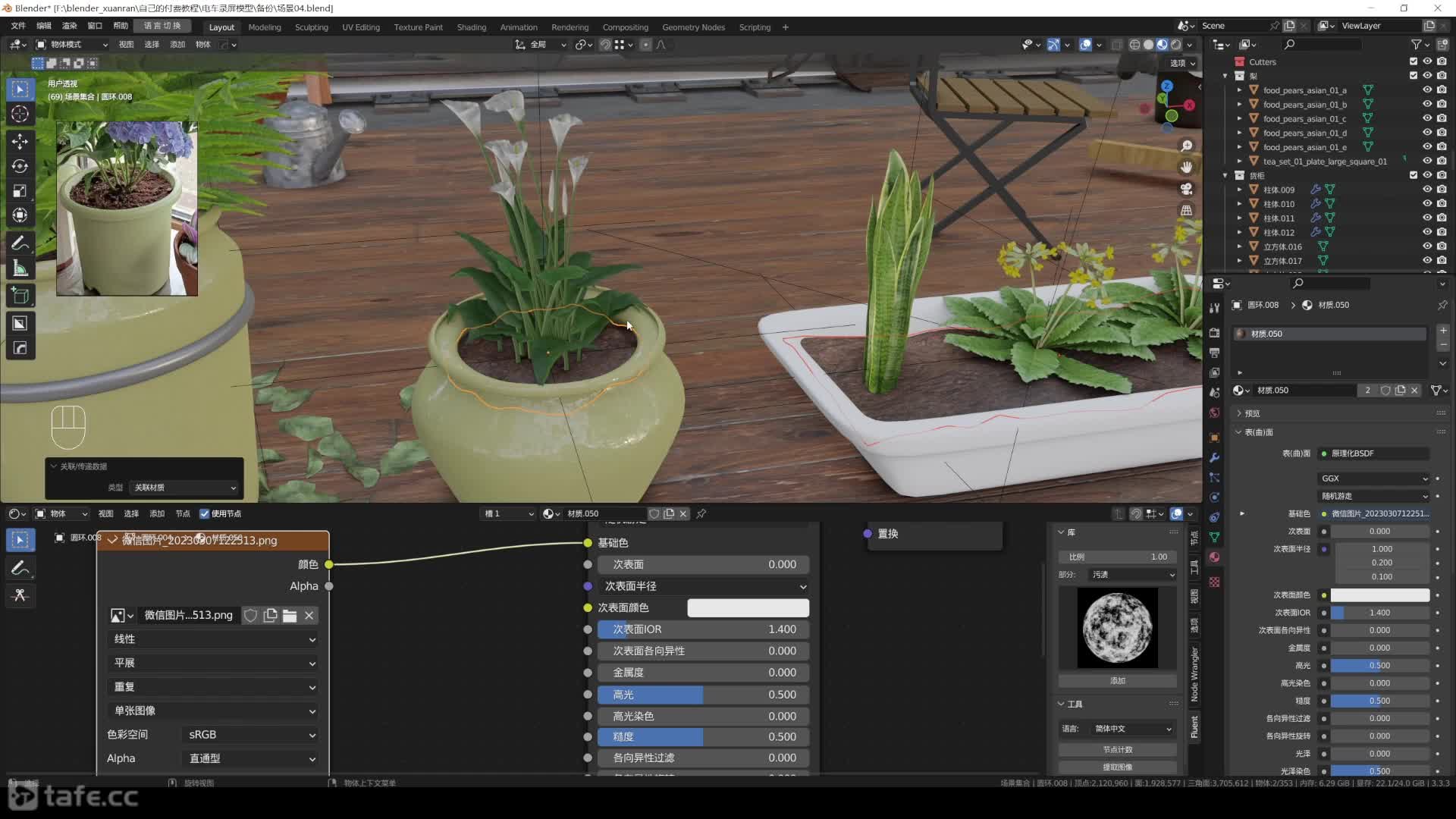Open 物体模式 mode dropdown

(72, 45)
